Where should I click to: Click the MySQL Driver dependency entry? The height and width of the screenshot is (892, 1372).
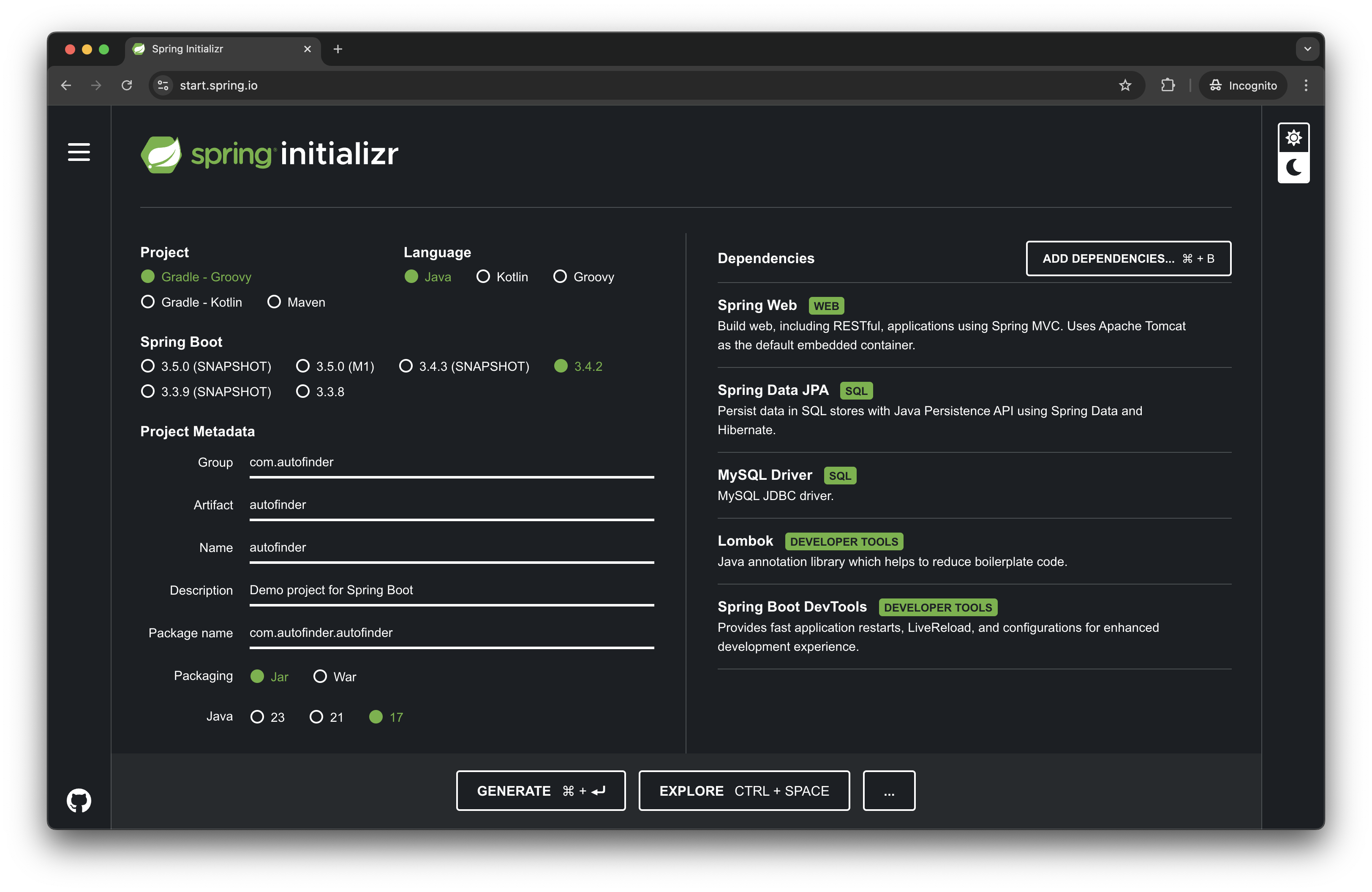click(x=974, y=484)
